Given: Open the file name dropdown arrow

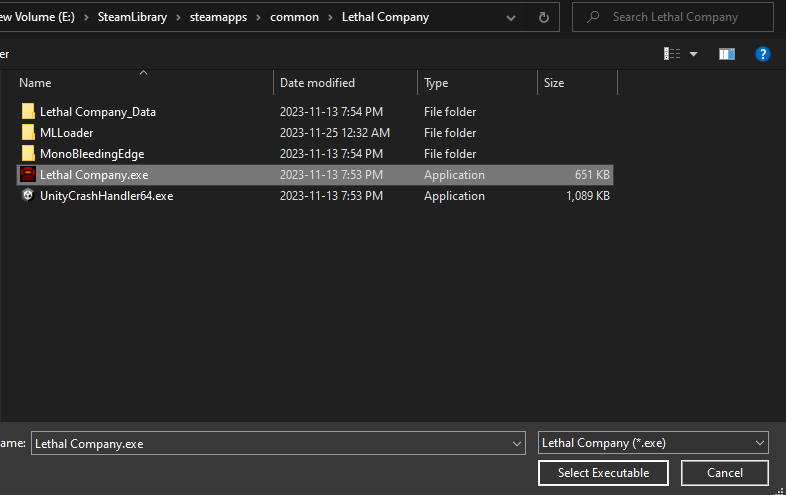Looking at the screenshot, I should 517,443.
